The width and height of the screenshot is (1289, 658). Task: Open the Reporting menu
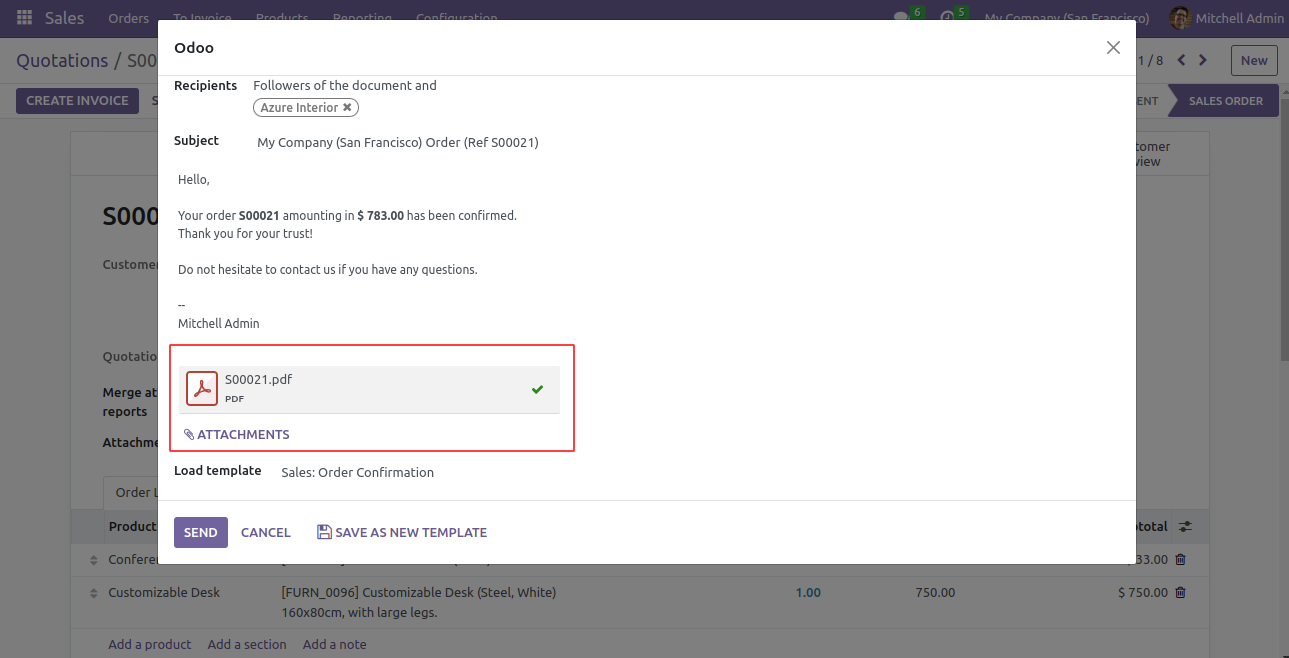[362, 18]
